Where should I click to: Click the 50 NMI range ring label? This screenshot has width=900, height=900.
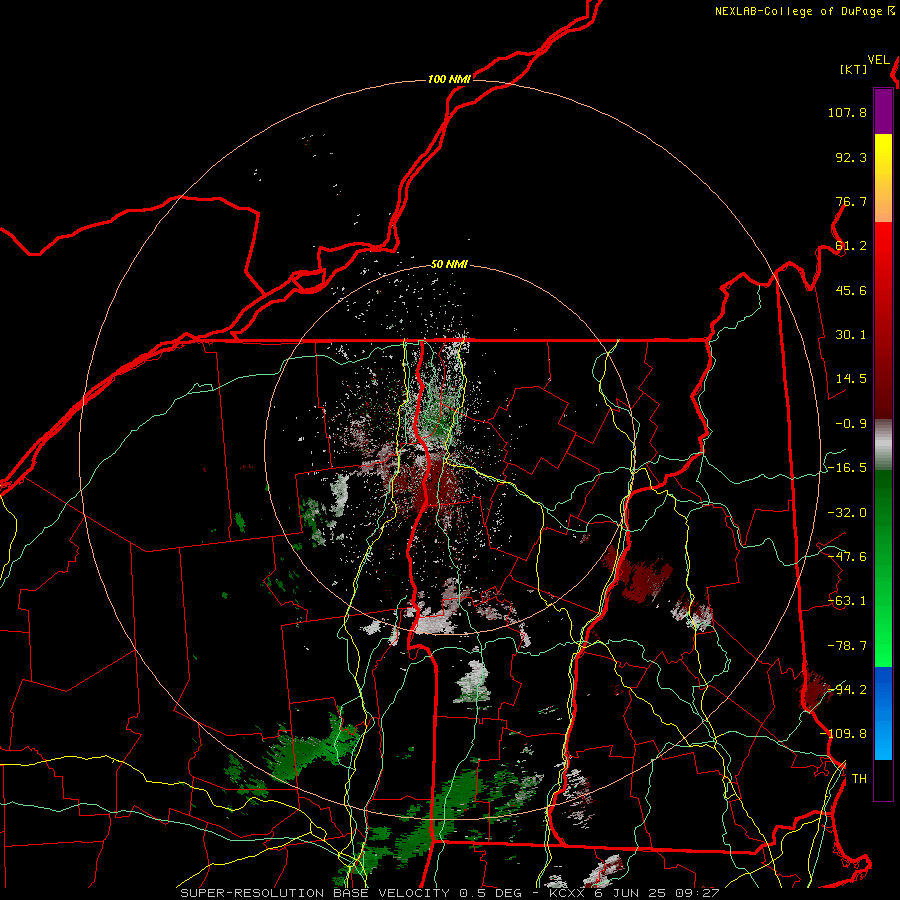449,264
